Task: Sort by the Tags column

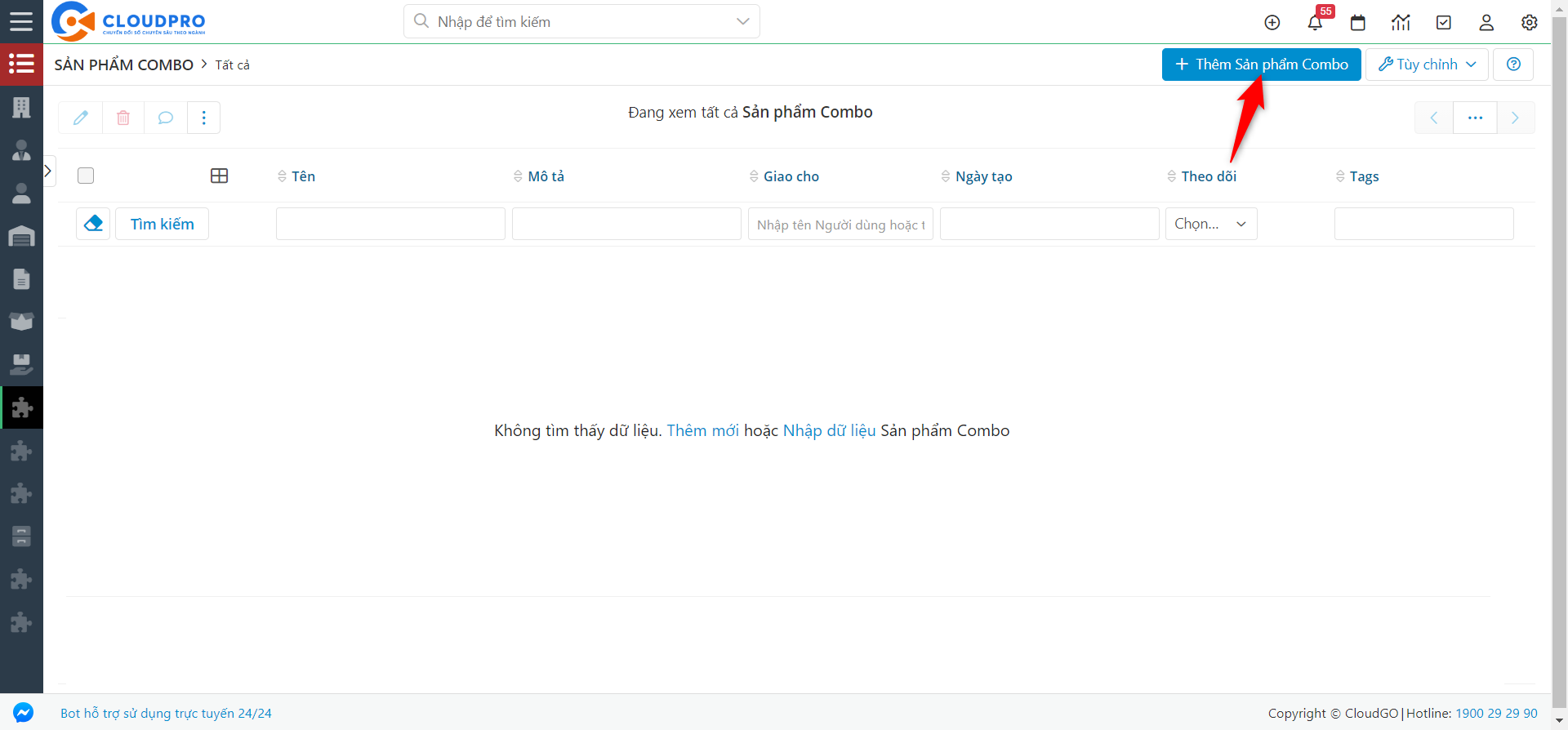Action: click(x=1356, y=176)
